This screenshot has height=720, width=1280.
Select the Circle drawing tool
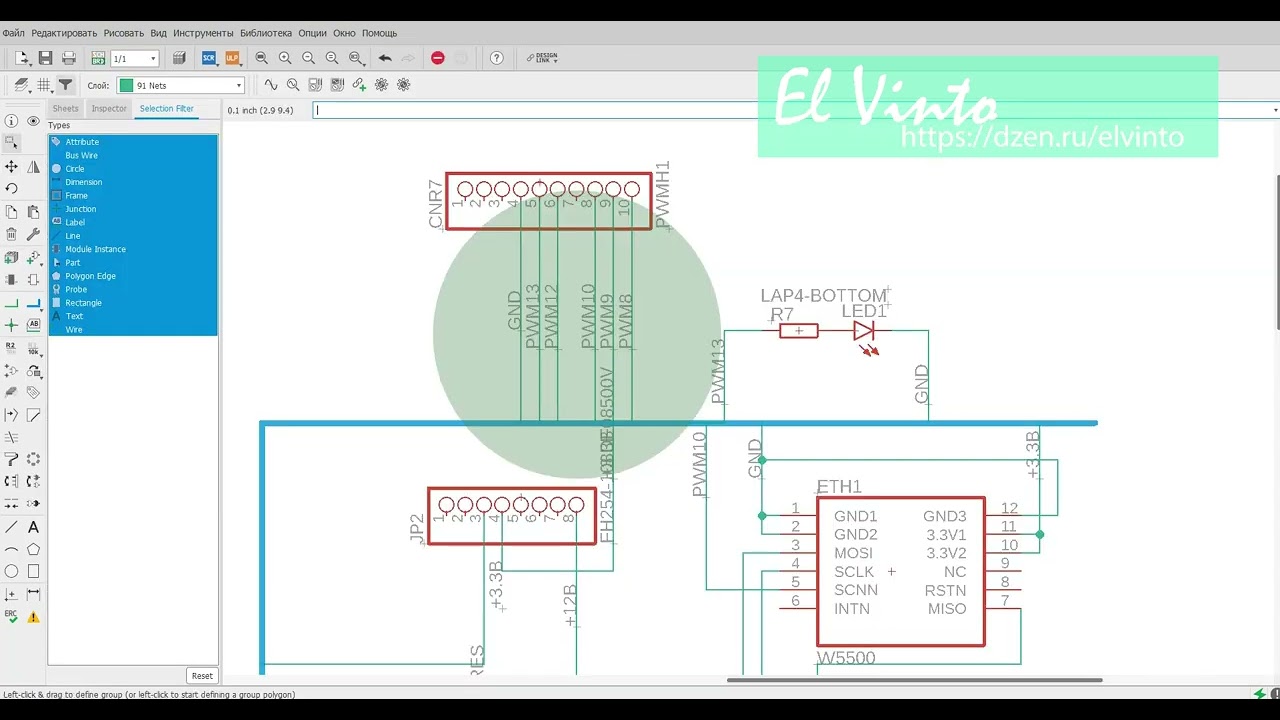pyautogui.click(x=12, y=572)
